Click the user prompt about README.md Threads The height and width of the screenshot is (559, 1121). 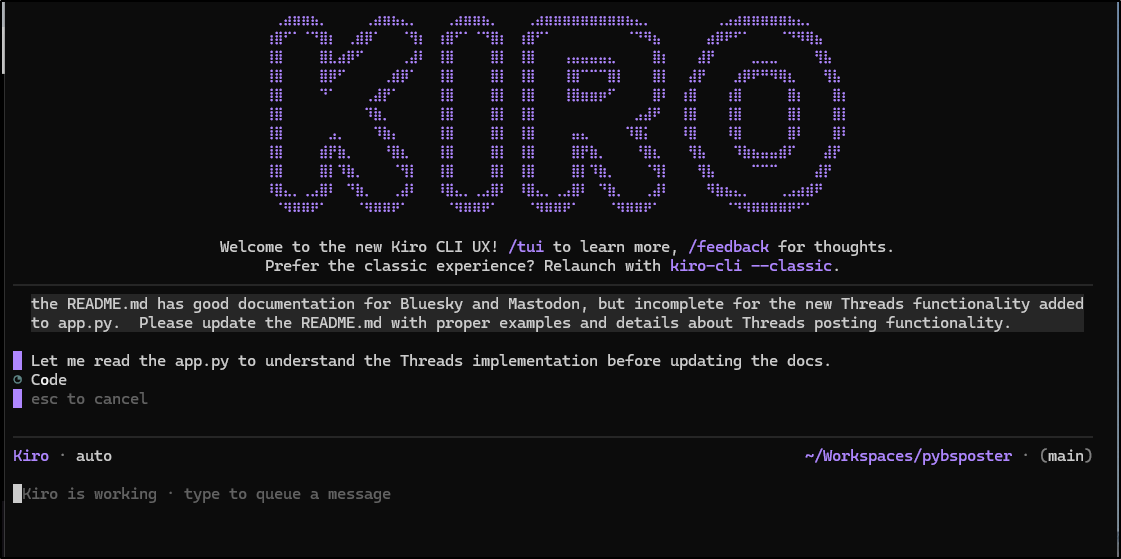pyautogui.click(x=557, y=313)
